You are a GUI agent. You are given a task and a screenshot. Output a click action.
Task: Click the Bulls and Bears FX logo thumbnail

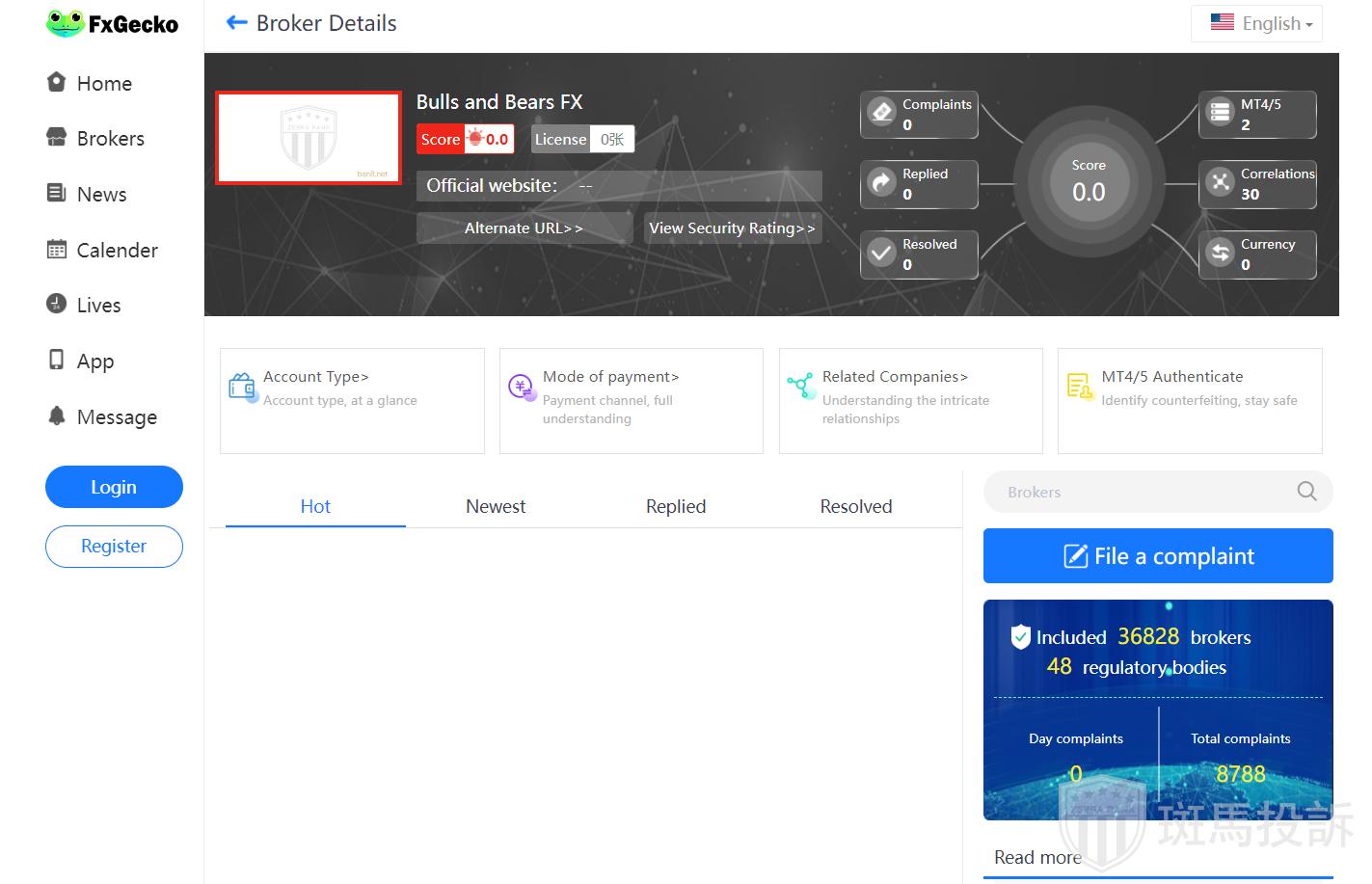[309, 138]
